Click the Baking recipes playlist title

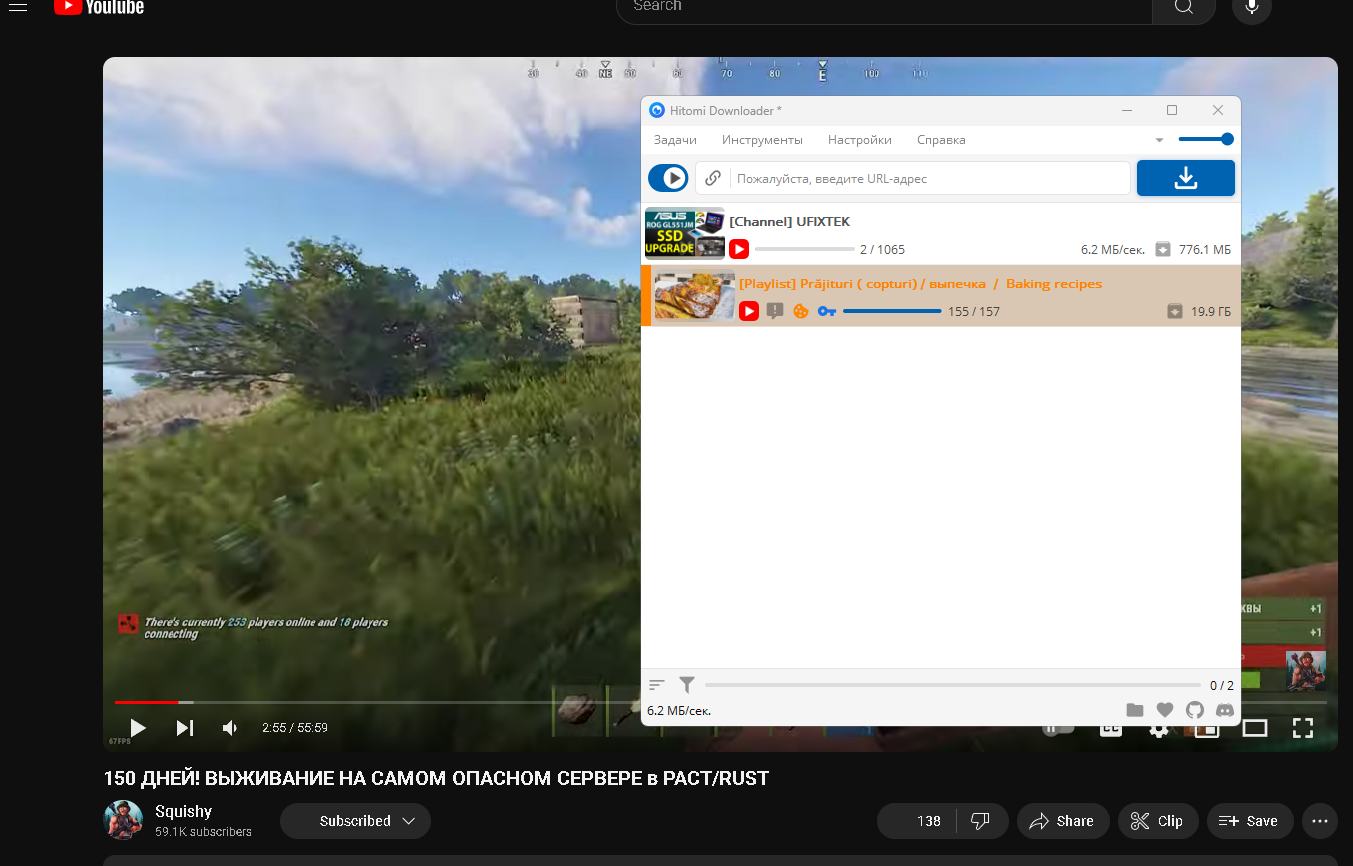920,283
